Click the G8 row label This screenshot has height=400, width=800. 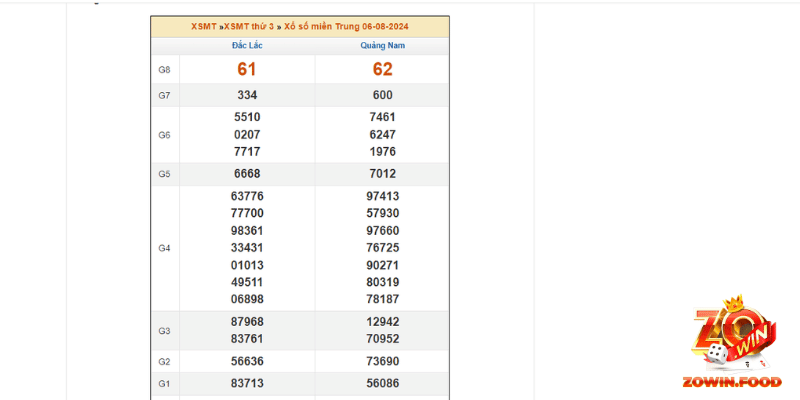[x=165, y=69]
